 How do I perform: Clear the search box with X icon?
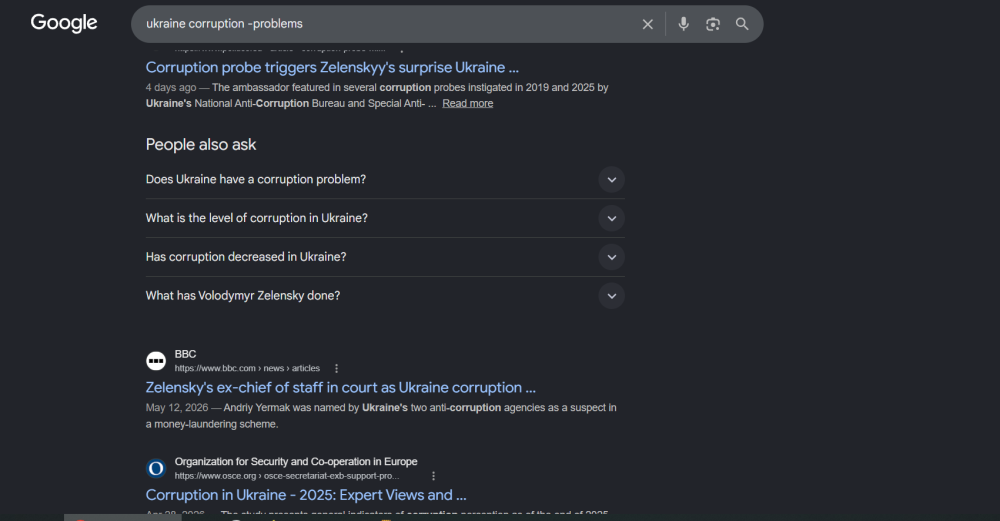(x=647, y=24)
